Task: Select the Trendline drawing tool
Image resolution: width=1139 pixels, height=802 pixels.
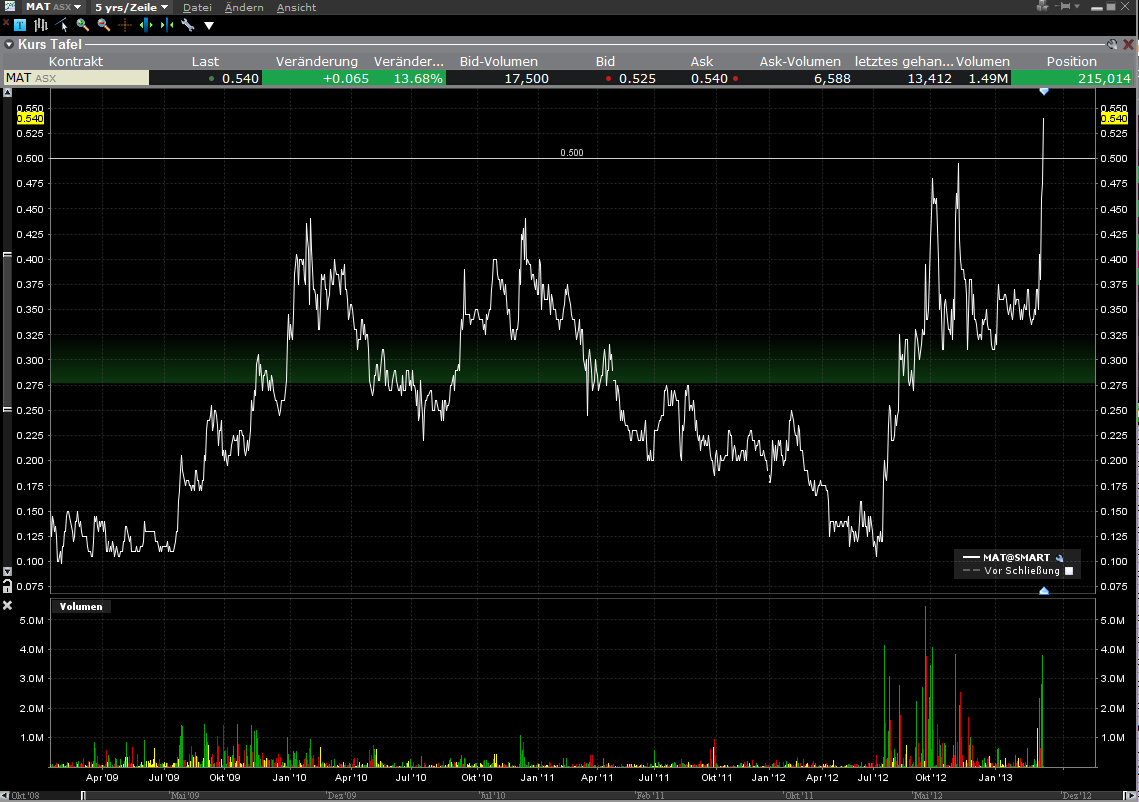Action: 60,25
